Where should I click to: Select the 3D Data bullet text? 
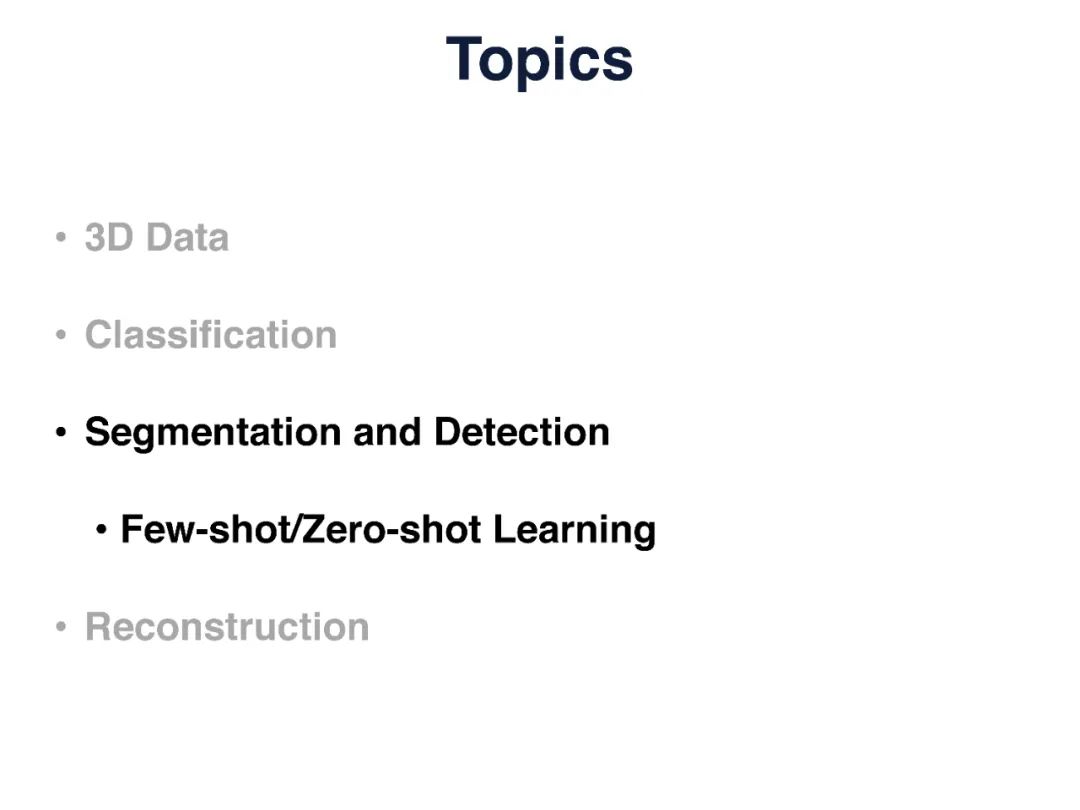pos(157,238)
